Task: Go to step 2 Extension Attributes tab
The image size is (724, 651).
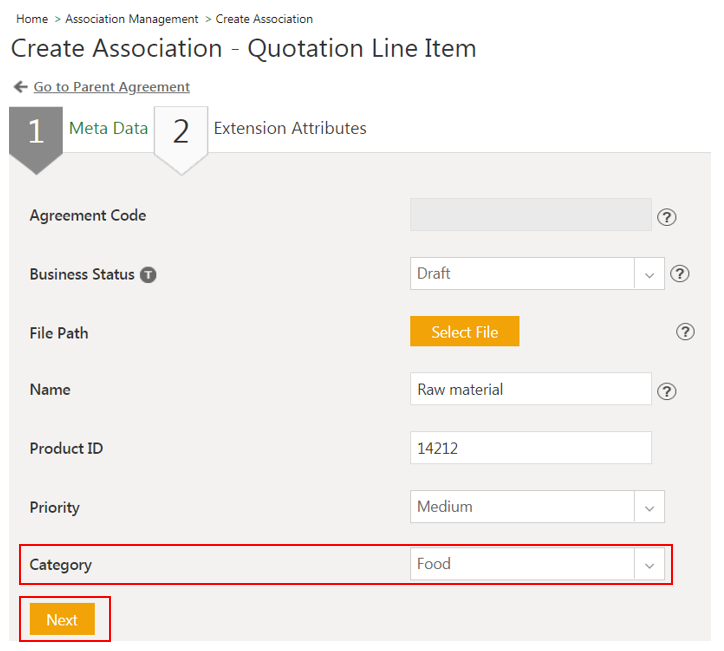Action: 289,128
